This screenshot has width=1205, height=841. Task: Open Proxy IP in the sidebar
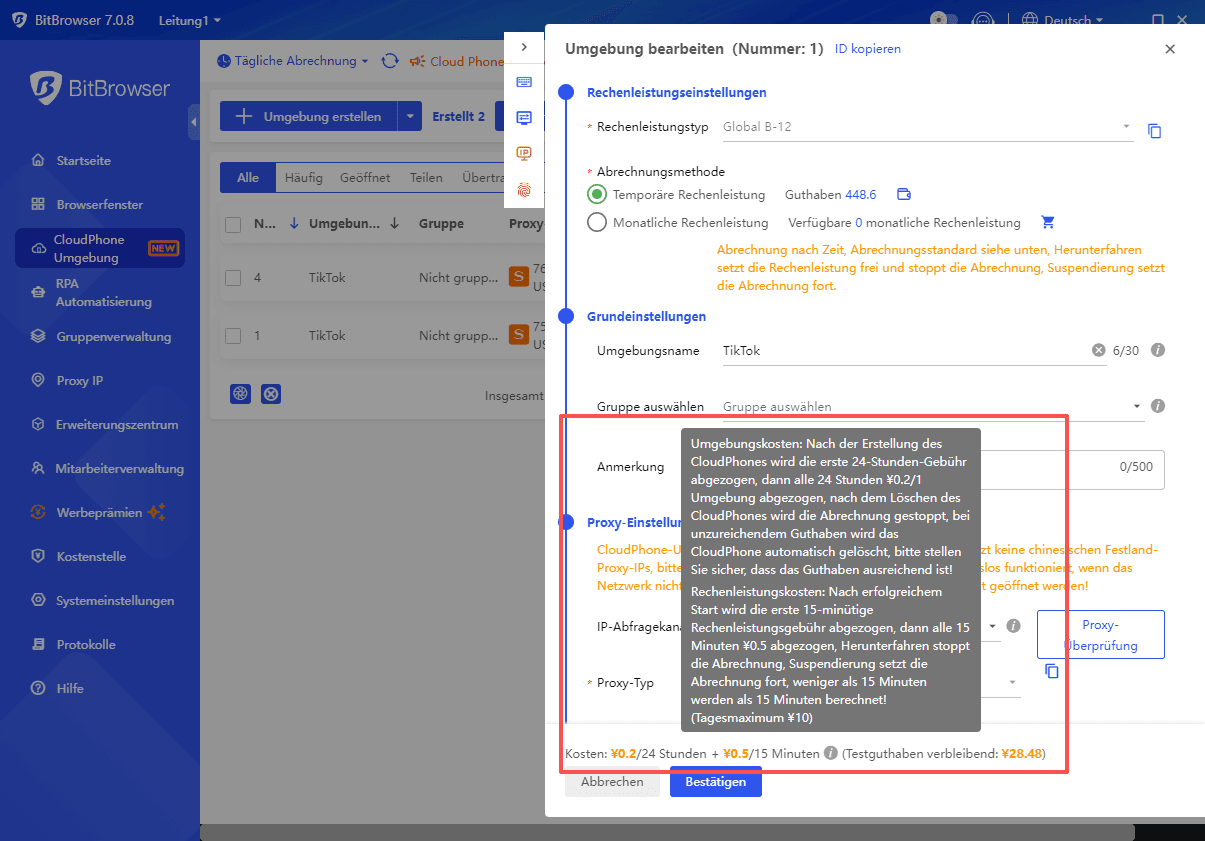tap(80, 381)
